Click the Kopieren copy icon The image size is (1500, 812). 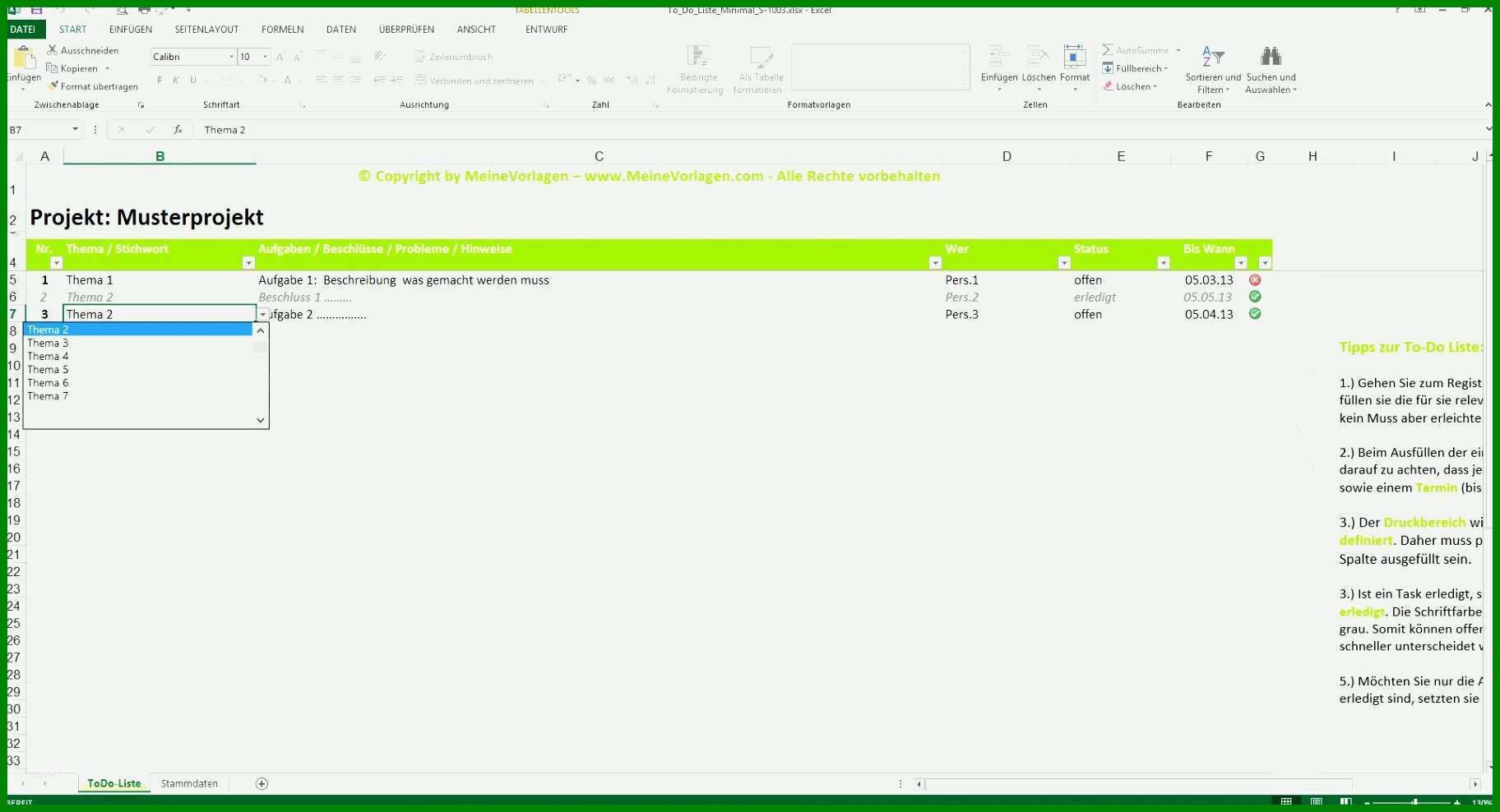pyautogui.click(x=53, y=68)
